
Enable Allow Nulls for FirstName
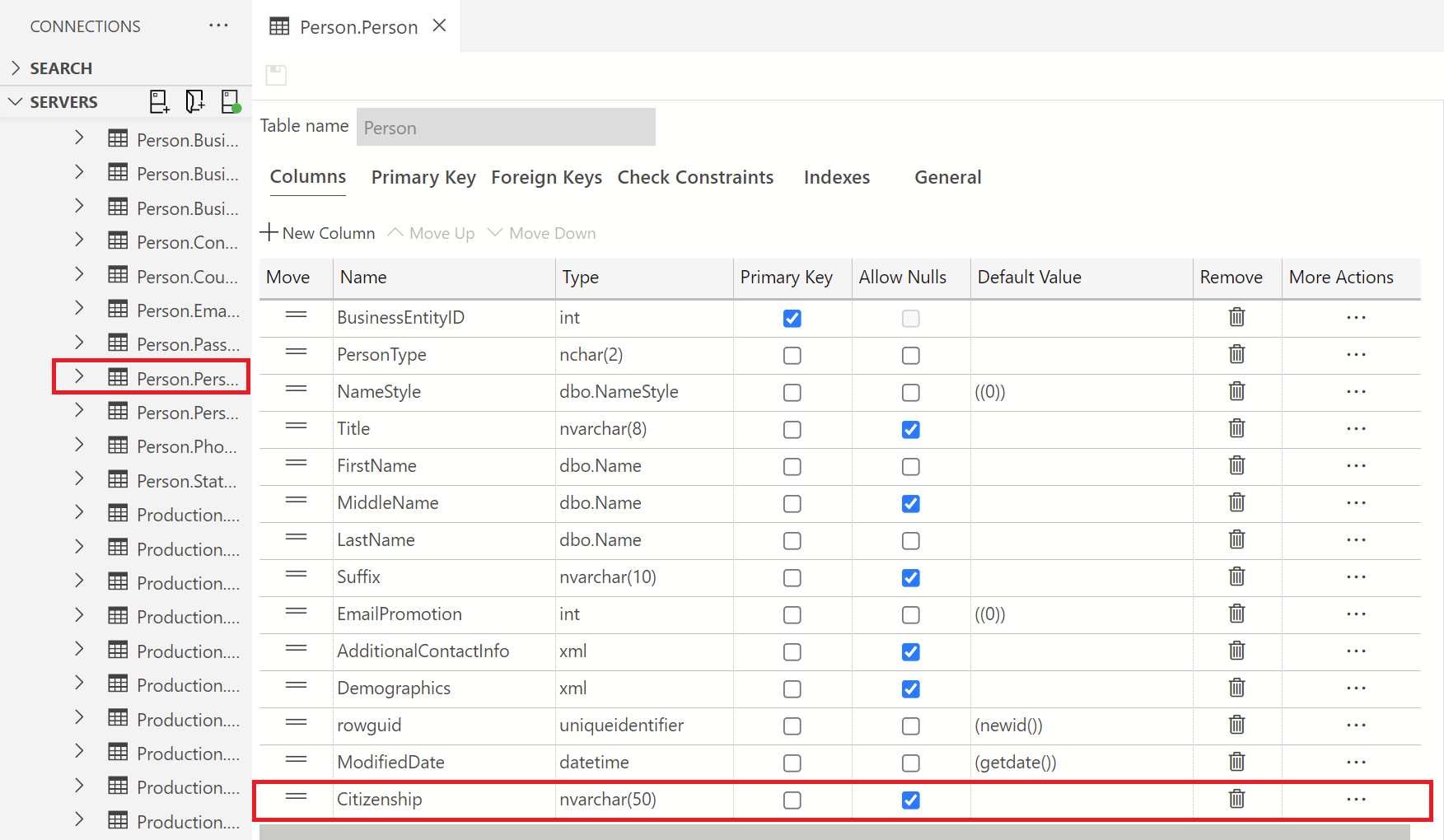[910, 466]
